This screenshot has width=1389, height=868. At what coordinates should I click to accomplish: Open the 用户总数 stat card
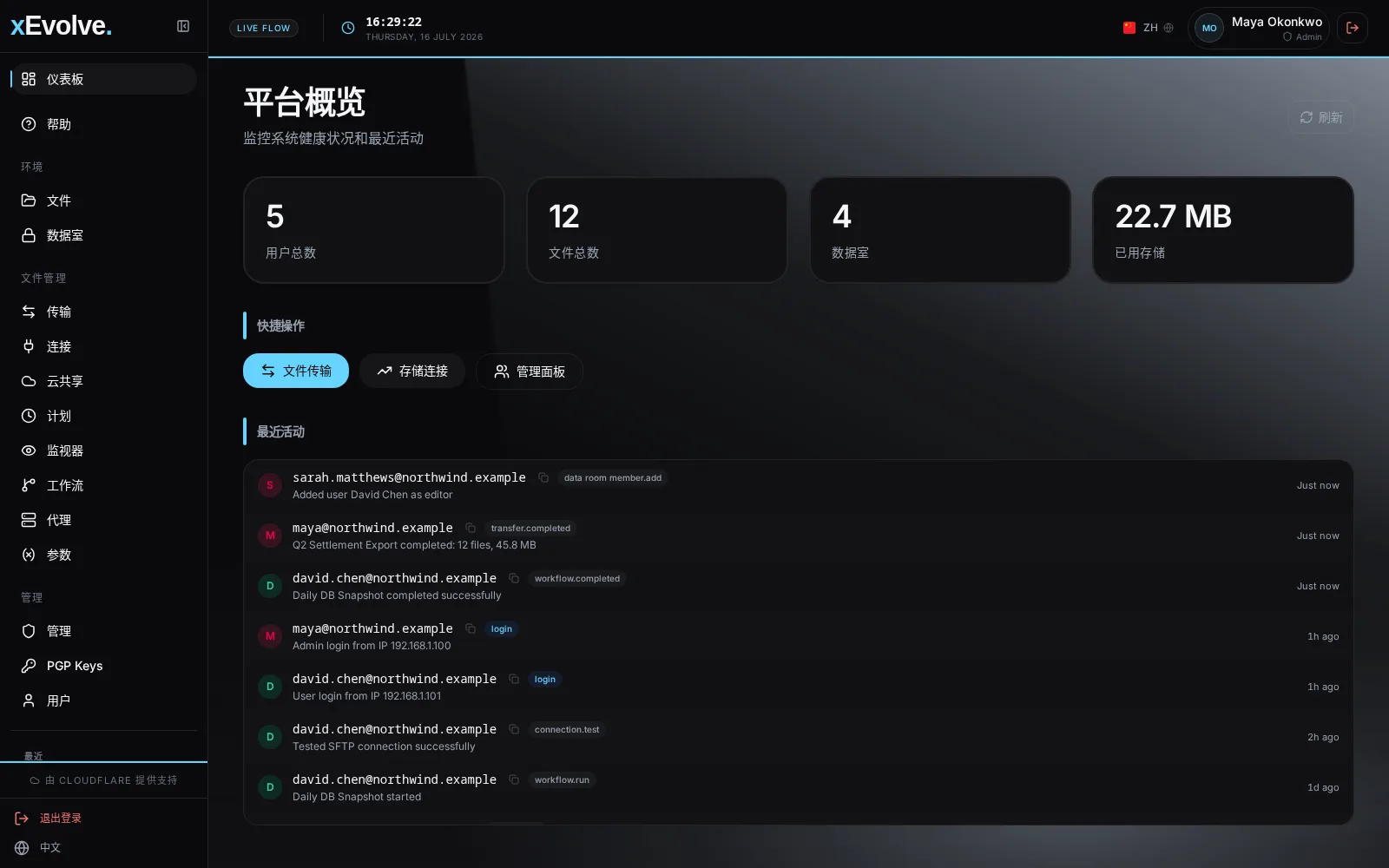(x=374, y=230)
